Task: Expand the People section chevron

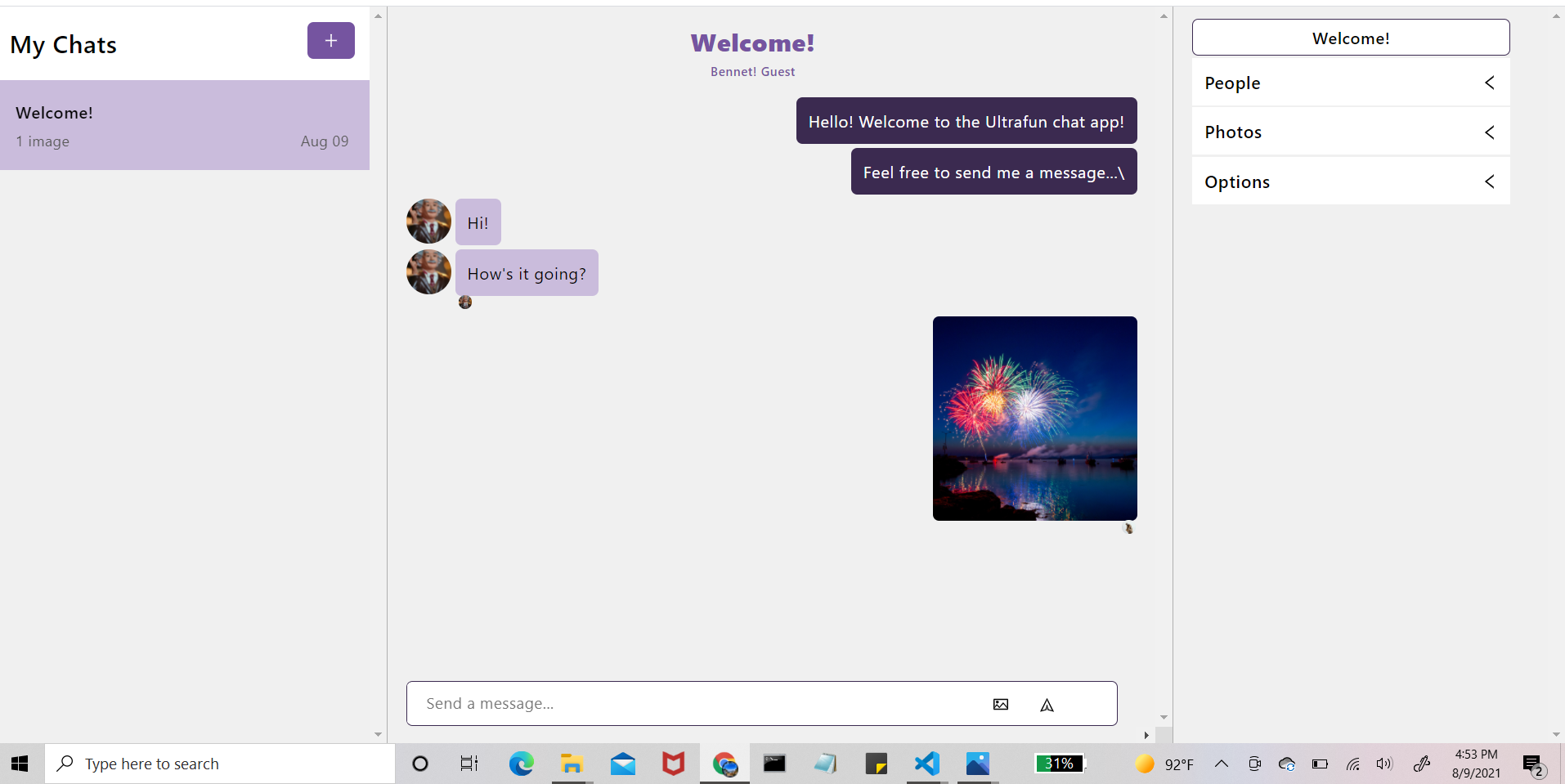Action: 1490,83
